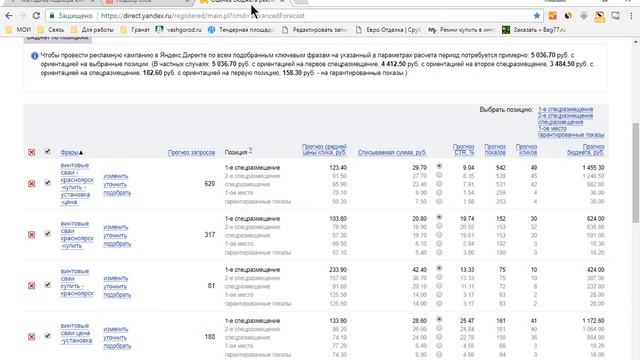Sort table by Фразы column
Viewport: 640px width, 360px height.
tap(69, 153)
